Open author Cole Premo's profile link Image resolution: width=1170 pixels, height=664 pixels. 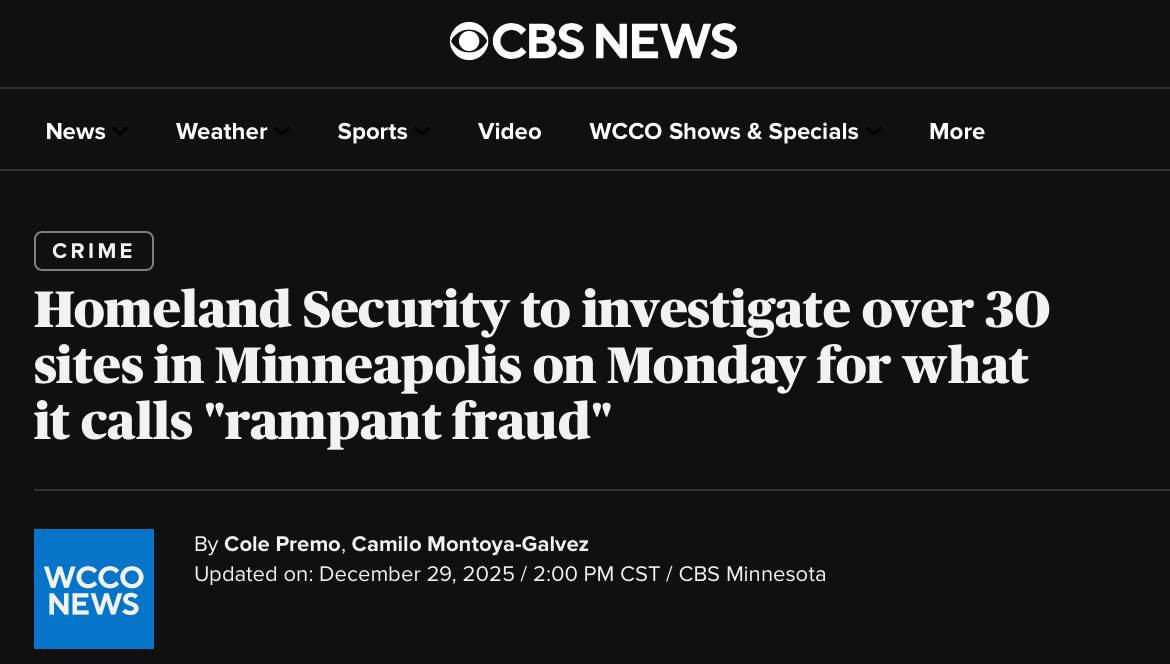pyautogui.click(x=282, y=544)
